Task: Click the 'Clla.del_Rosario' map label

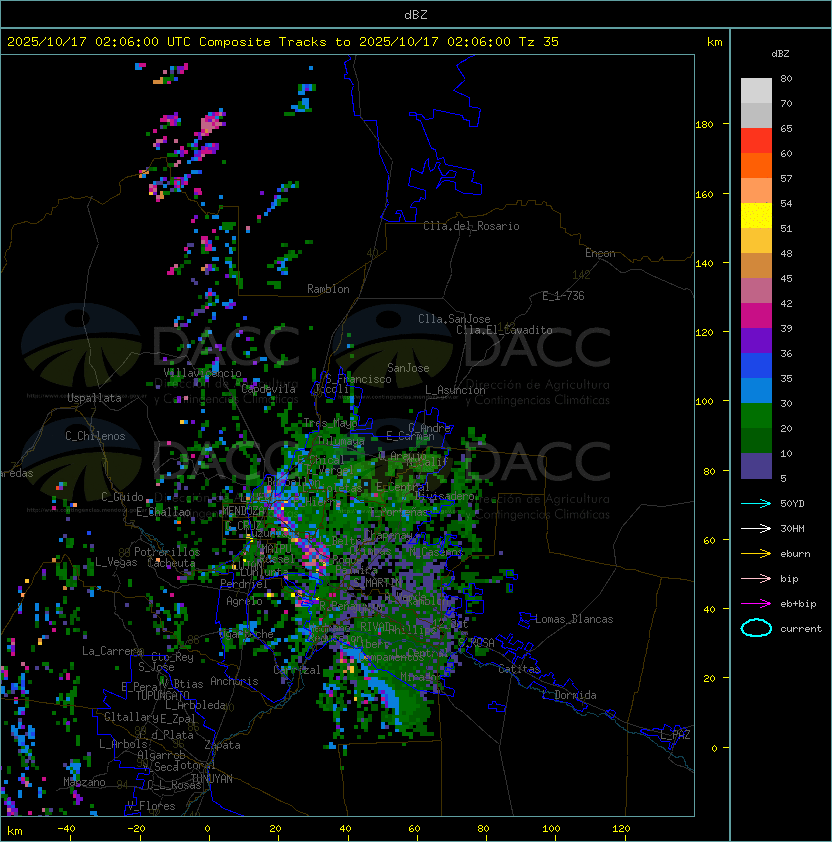Action: click(471, 226)
